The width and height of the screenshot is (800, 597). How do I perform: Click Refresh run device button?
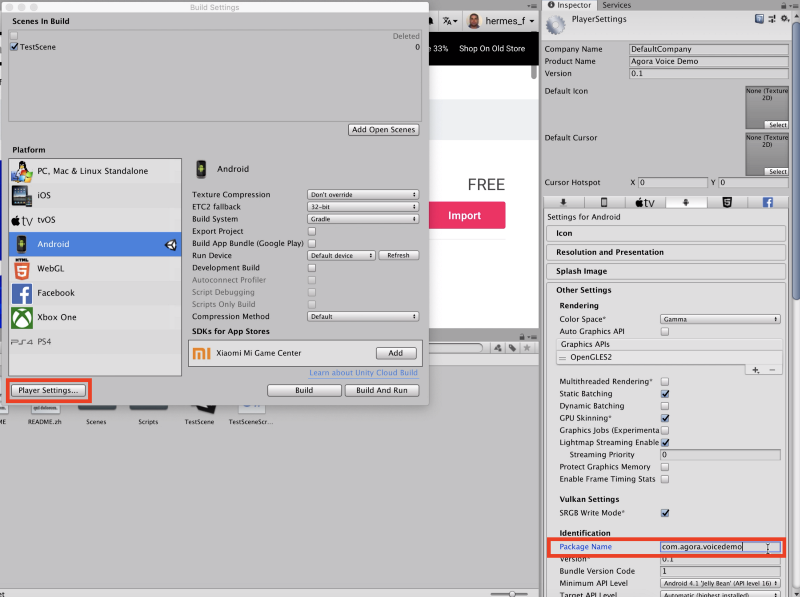tap(398, 256)
